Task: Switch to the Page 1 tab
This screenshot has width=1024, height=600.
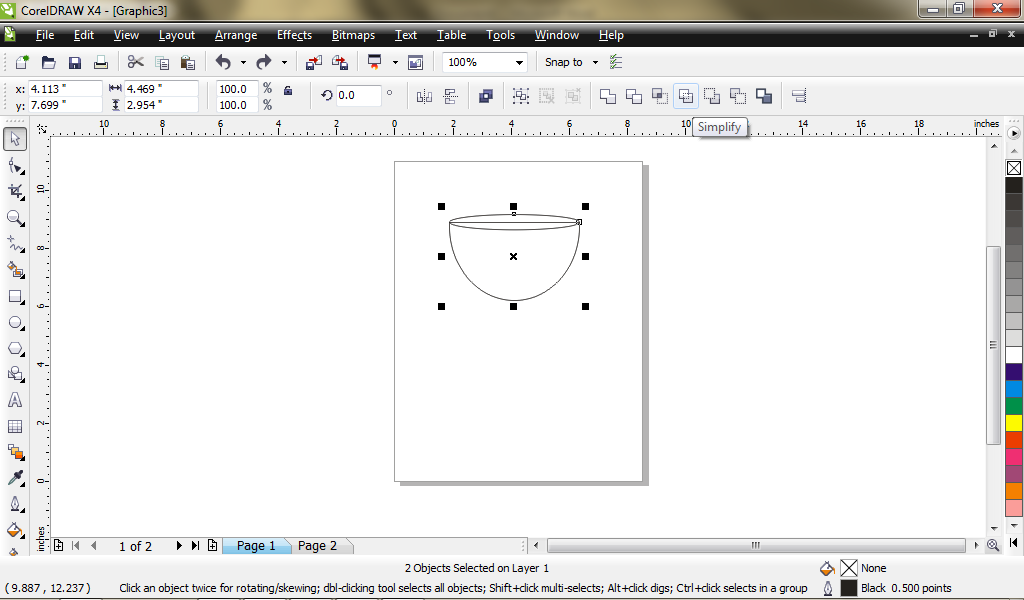Action: point(256,546)
